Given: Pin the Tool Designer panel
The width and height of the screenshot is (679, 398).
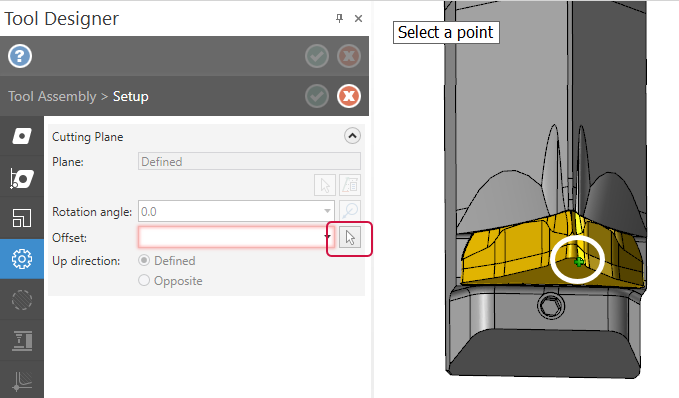Looking at the screenshot, I should (339, 18).
